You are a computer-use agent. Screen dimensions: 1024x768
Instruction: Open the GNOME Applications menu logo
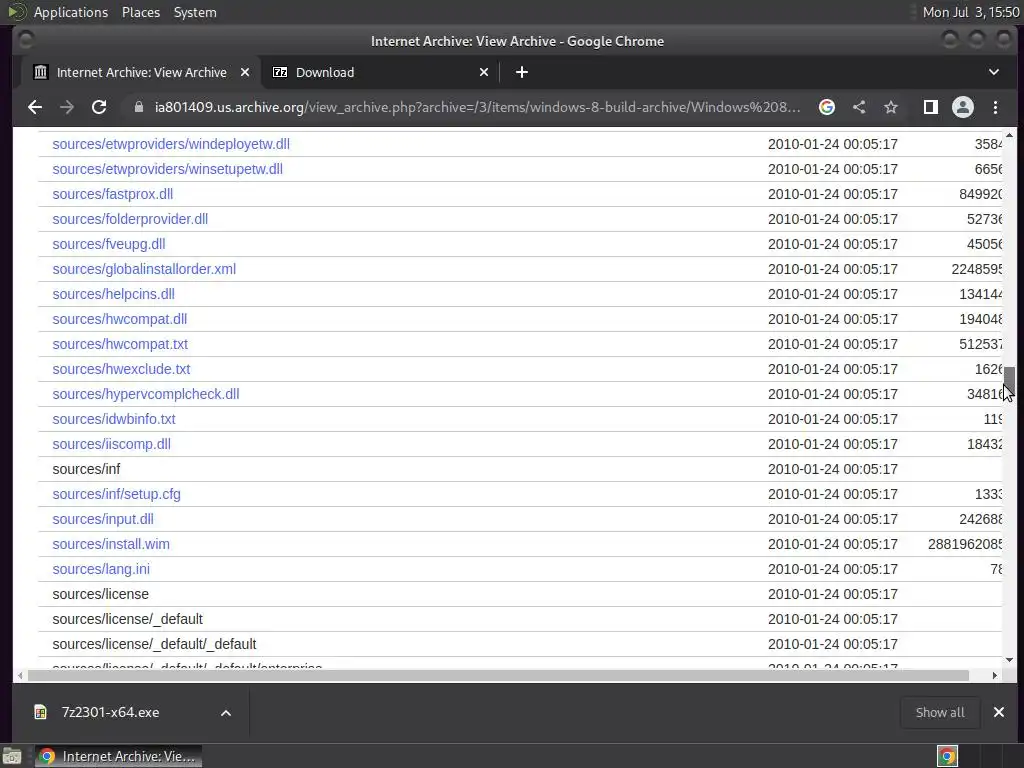(16, 12)
